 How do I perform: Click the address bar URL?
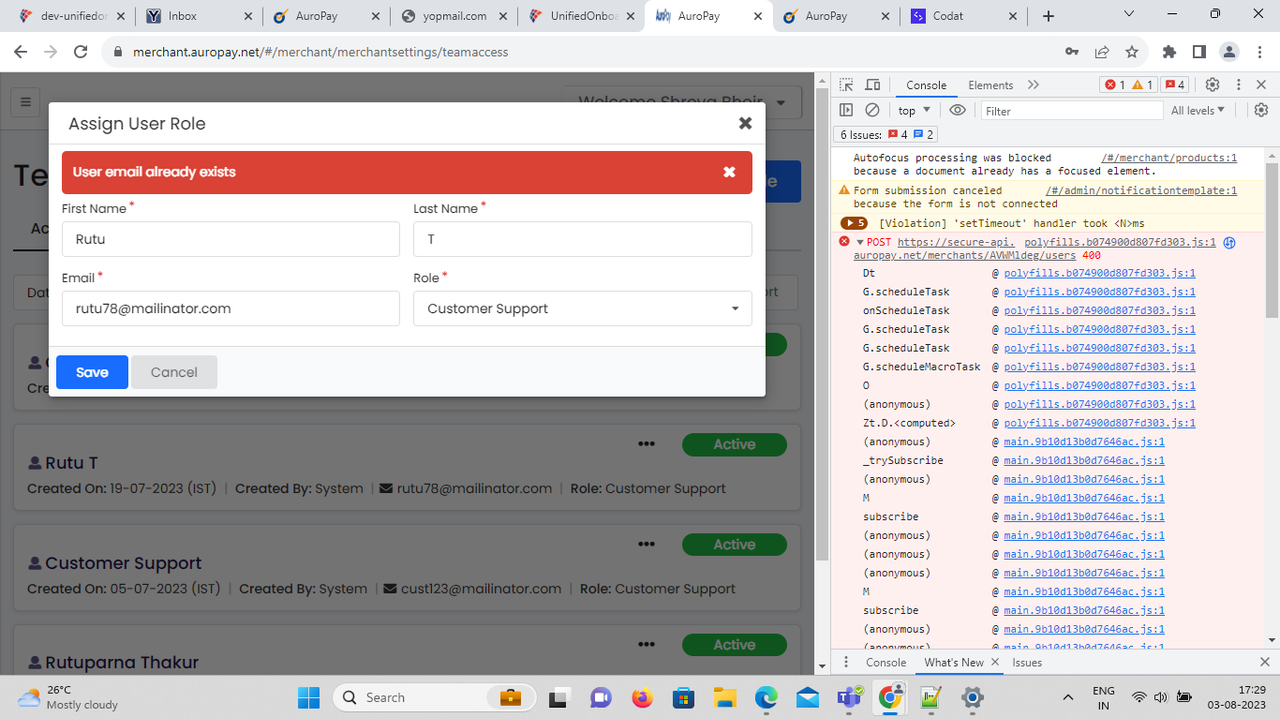point(320,52)
